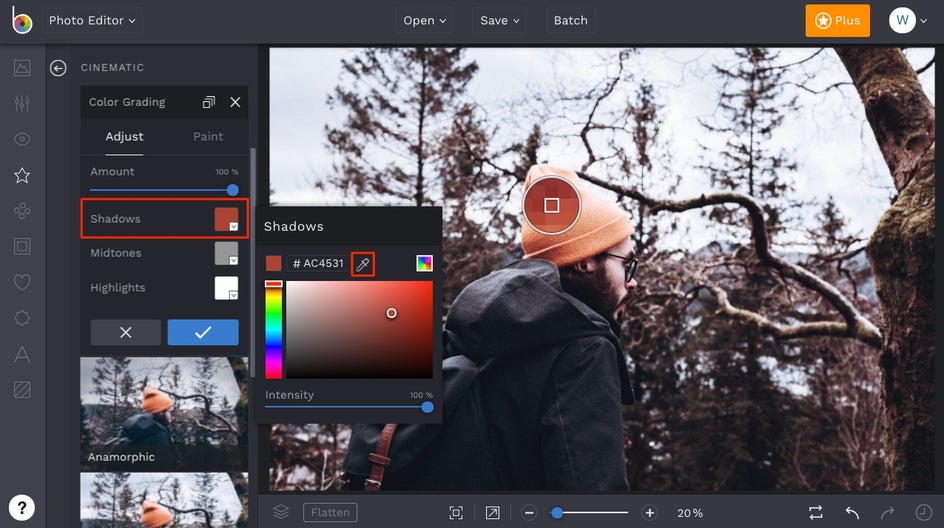Expand the user account W menu
This screenshot has width=944, height=528.
coord(908,20)
